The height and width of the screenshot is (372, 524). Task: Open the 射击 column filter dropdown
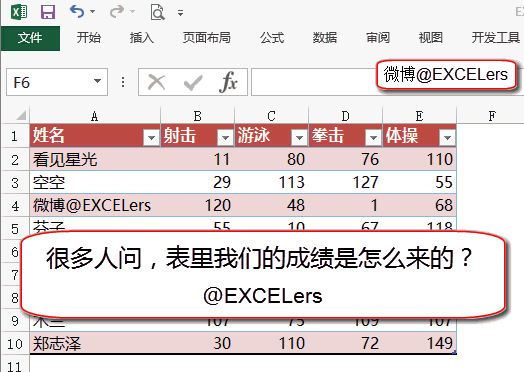[225, 137]
